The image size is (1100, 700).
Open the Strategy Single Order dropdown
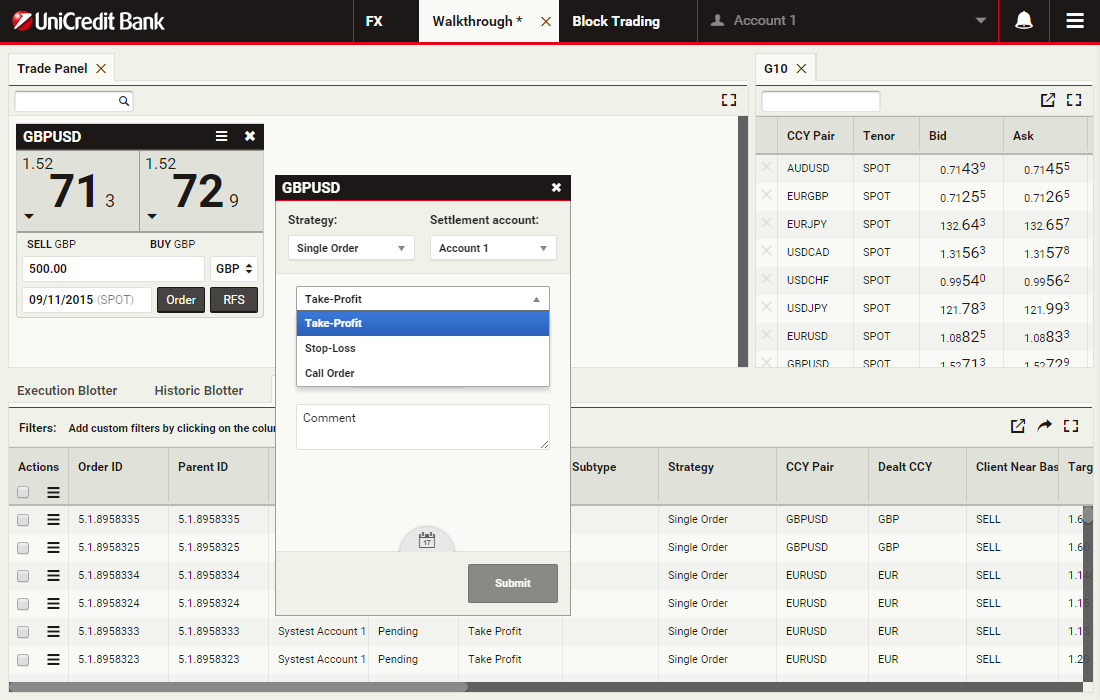[x=351, y=248]
